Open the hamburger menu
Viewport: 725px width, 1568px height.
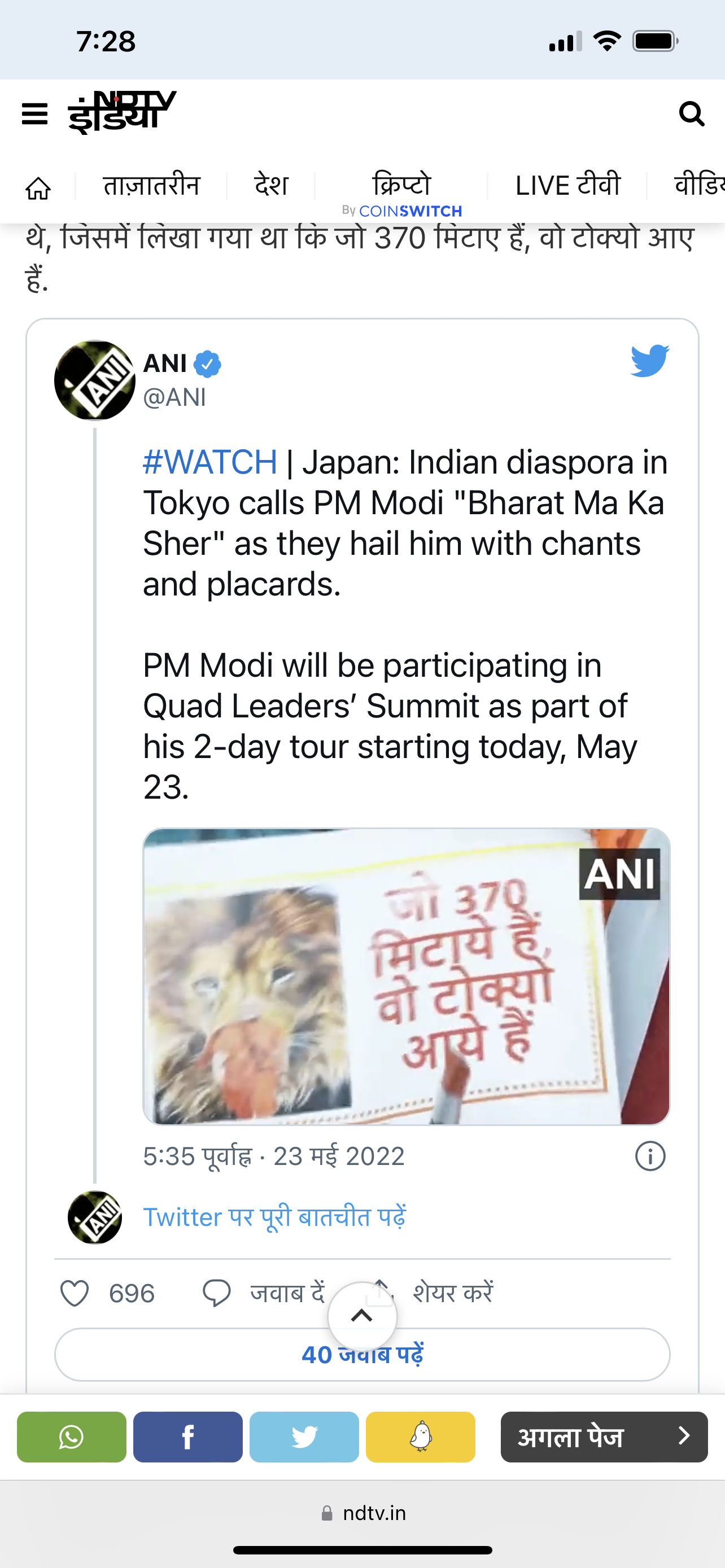[34, 114]
